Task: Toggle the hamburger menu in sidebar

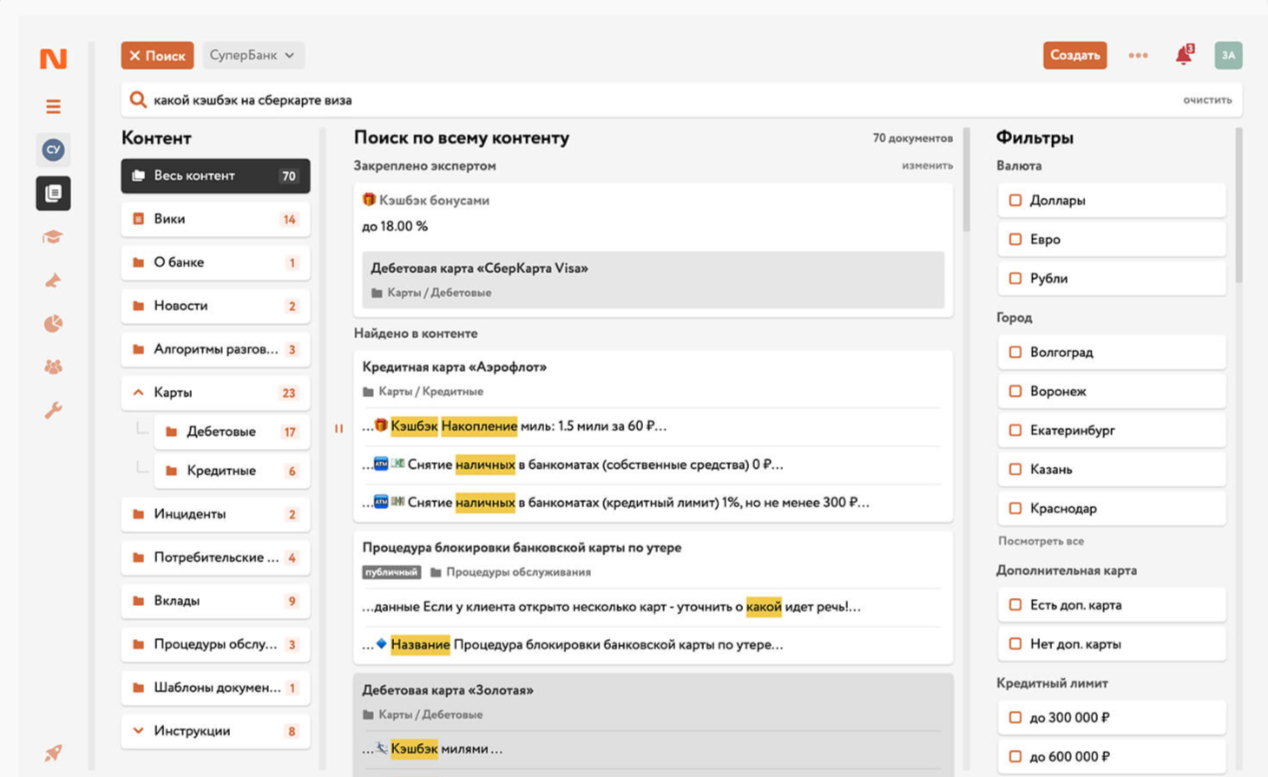Action: pyautogui.click(x=53, y=106)
